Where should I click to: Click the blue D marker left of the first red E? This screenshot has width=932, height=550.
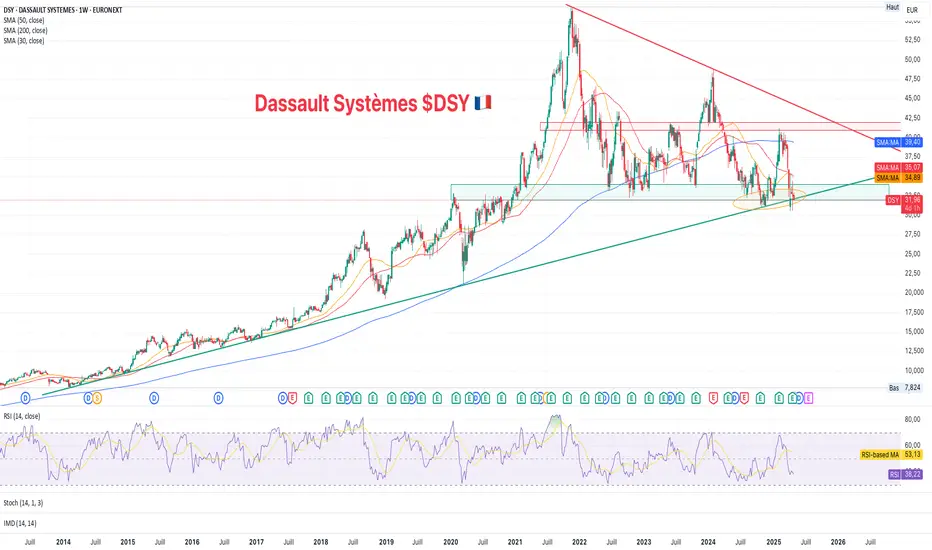pos(283,398)
